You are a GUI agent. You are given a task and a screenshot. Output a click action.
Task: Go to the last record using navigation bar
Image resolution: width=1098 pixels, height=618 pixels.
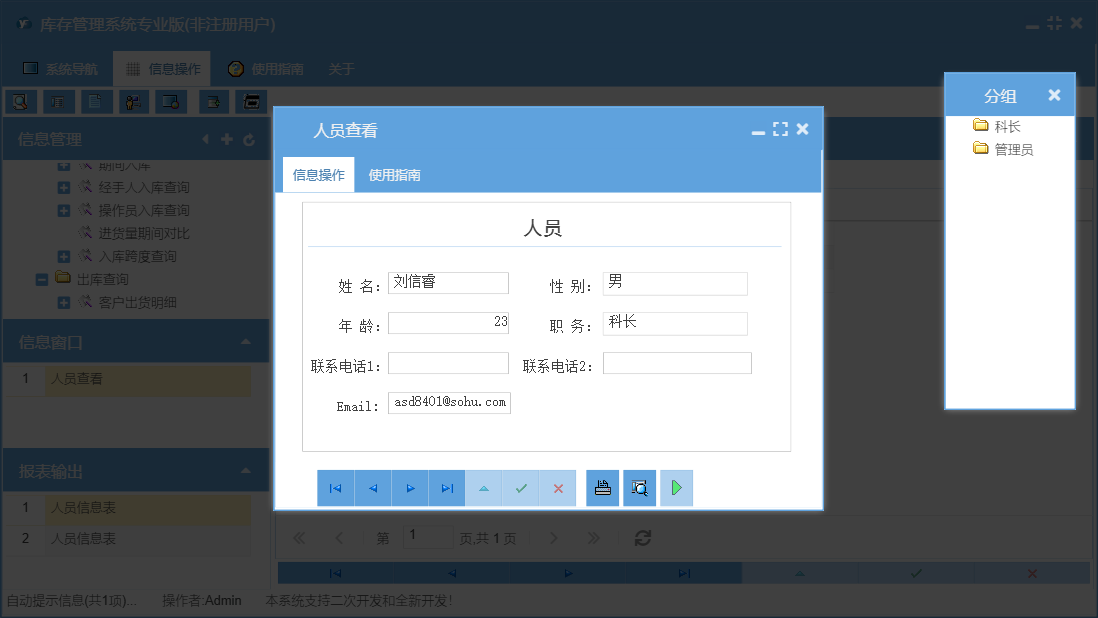pos(446,487)
